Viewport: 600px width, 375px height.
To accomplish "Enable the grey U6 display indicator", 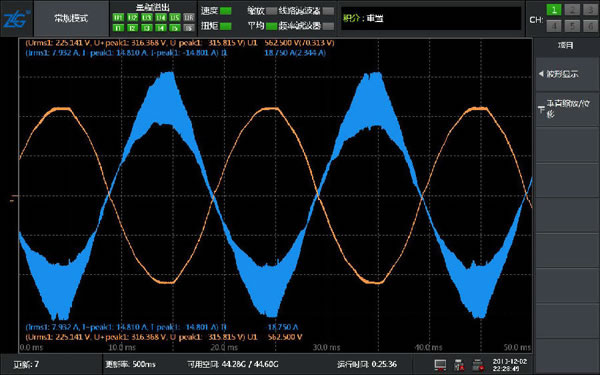I will point(189,18).
